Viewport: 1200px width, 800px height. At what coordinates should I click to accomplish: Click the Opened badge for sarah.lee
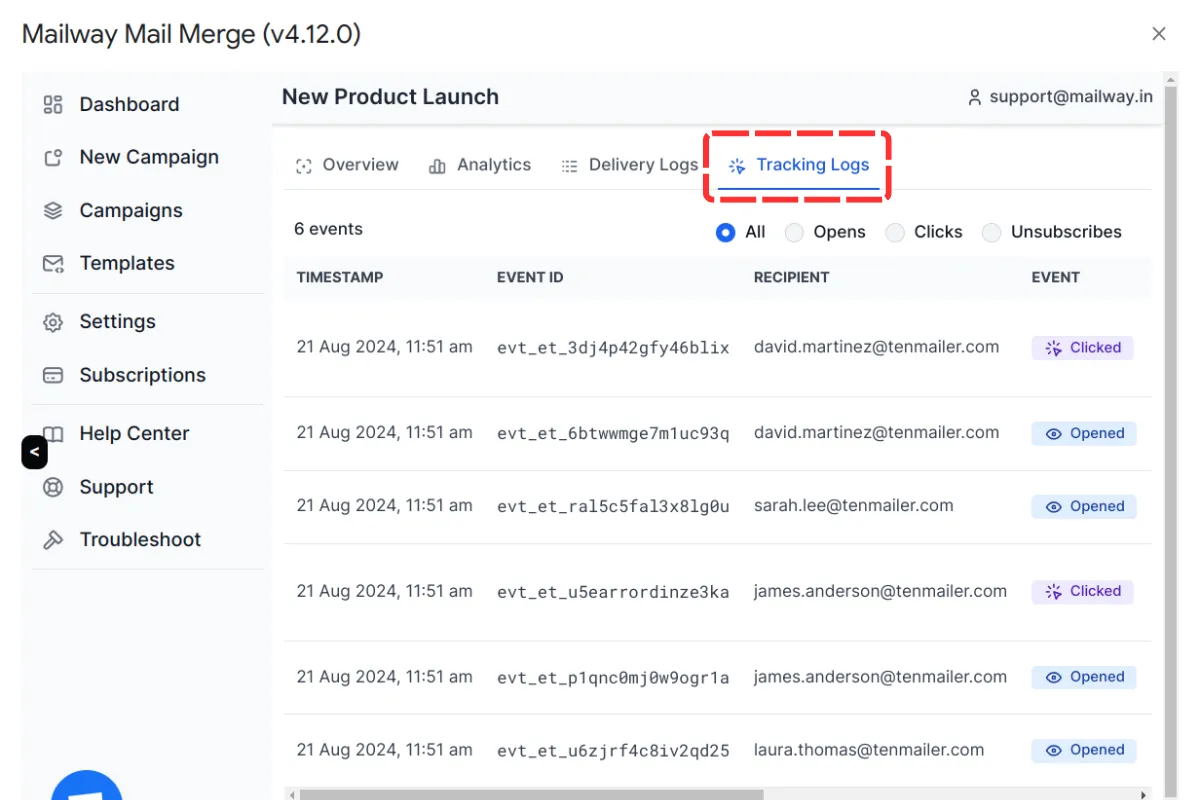(x=1083, y=506)
